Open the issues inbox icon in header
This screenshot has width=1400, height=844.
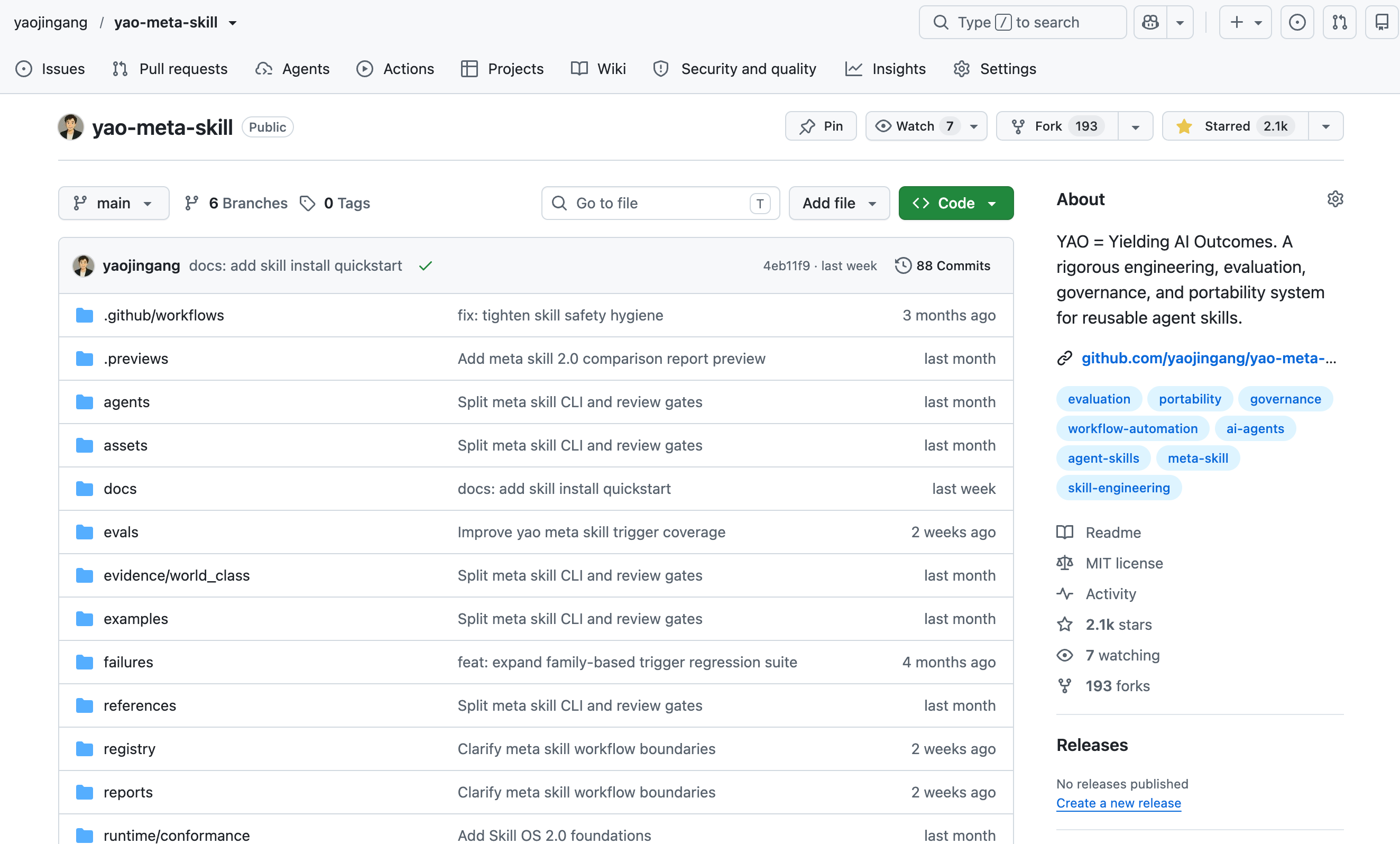tap(1296, 22)
